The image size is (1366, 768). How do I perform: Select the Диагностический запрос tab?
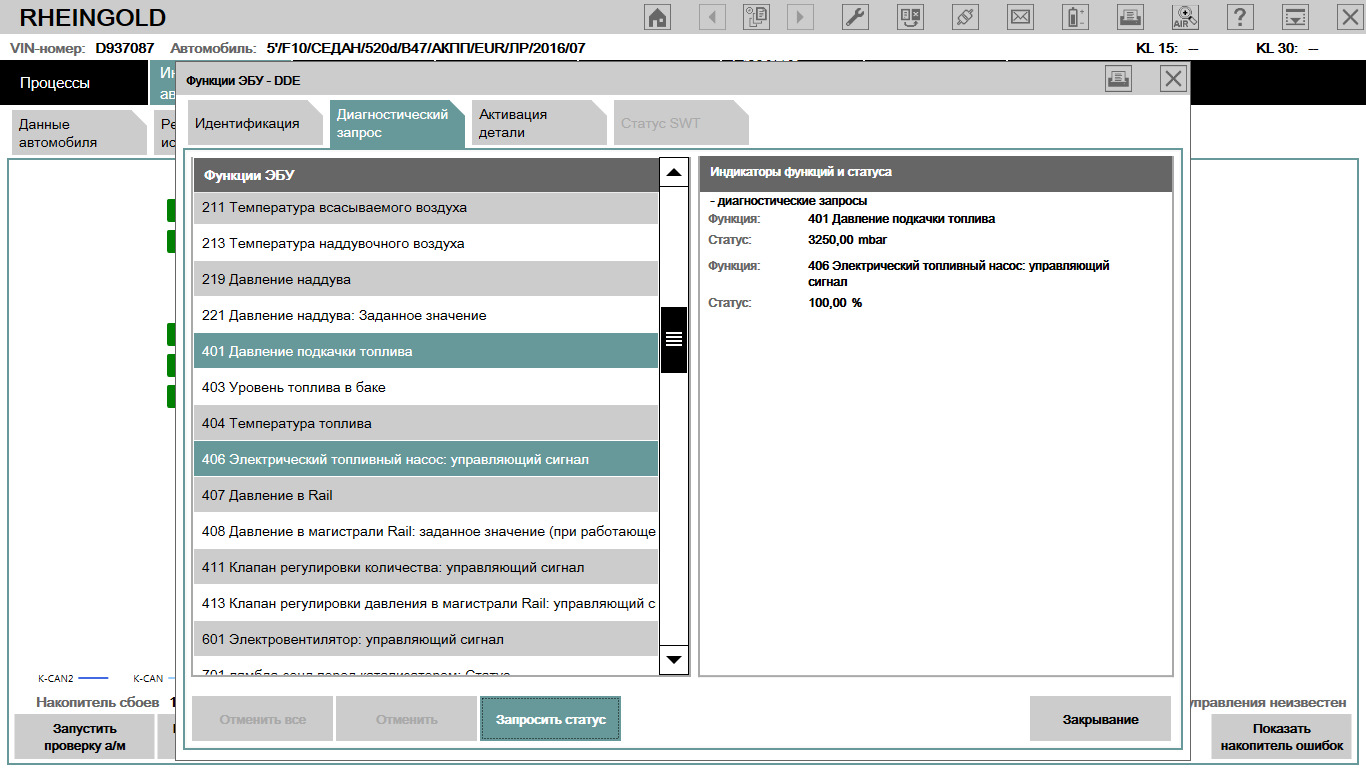397,124
